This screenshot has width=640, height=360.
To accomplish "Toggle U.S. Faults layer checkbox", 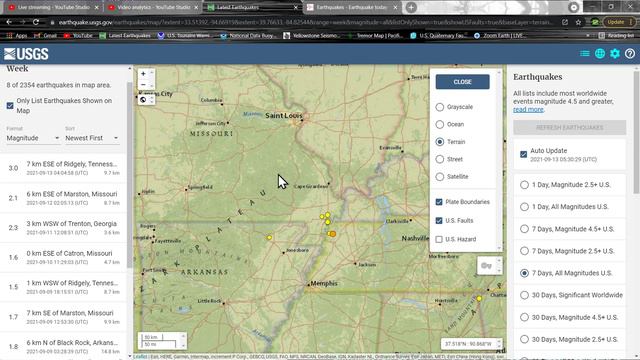I will 439,220.
